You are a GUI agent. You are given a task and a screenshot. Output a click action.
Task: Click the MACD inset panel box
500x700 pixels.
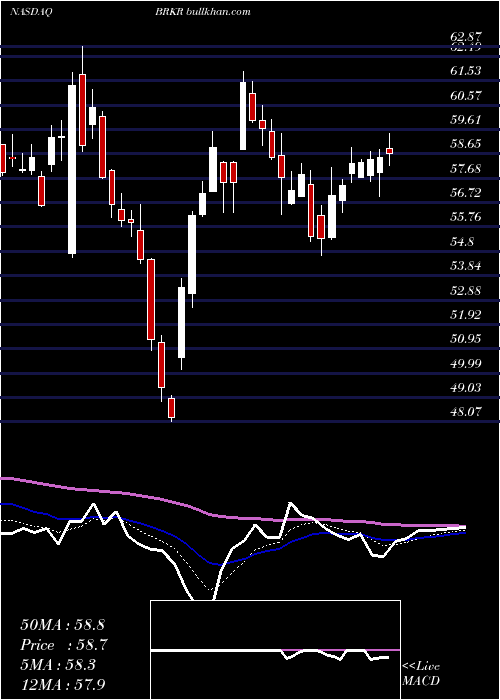[275, 650]
